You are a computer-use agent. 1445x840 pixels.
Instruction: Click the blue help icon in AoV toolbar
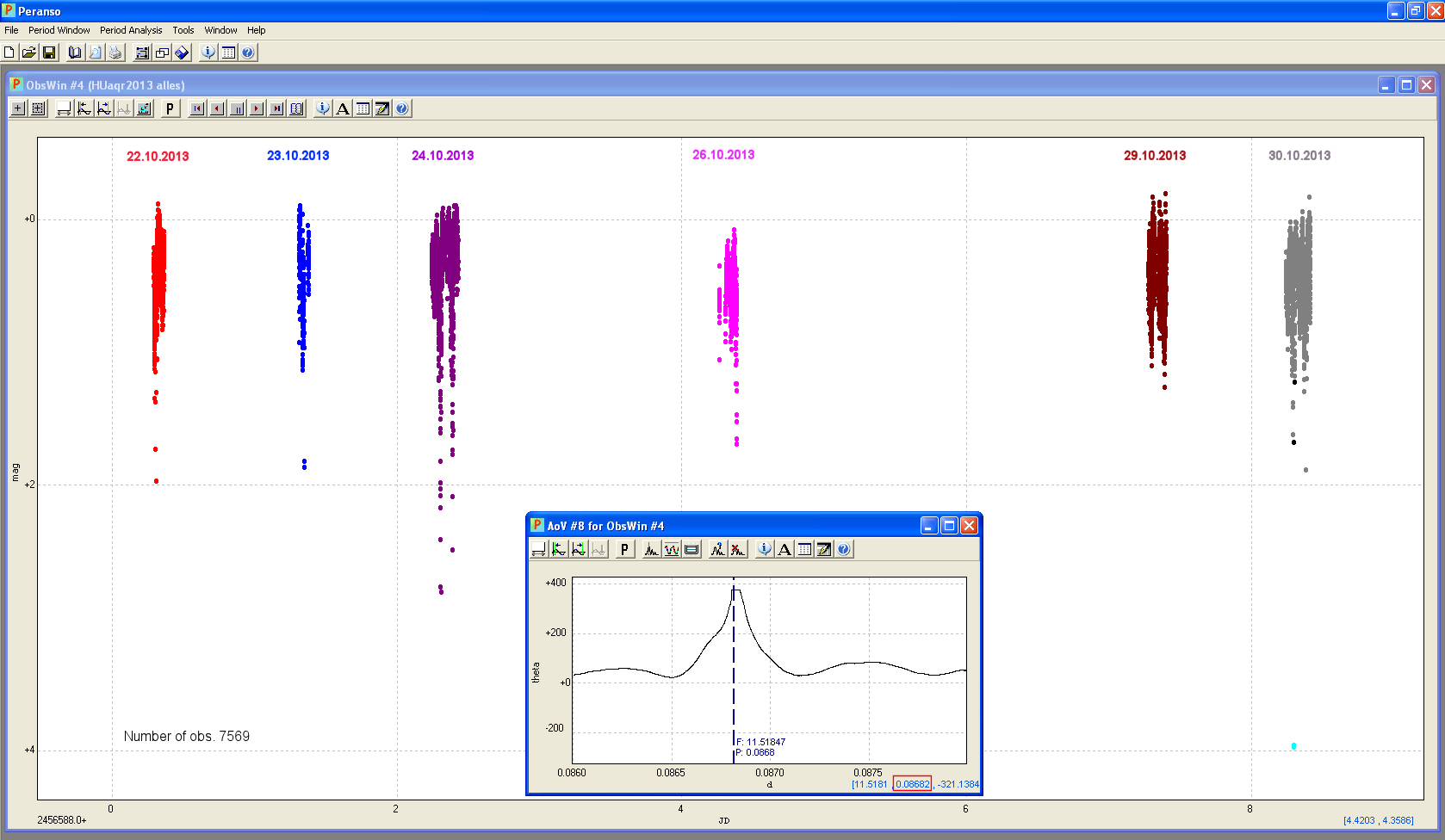[844, 549]
